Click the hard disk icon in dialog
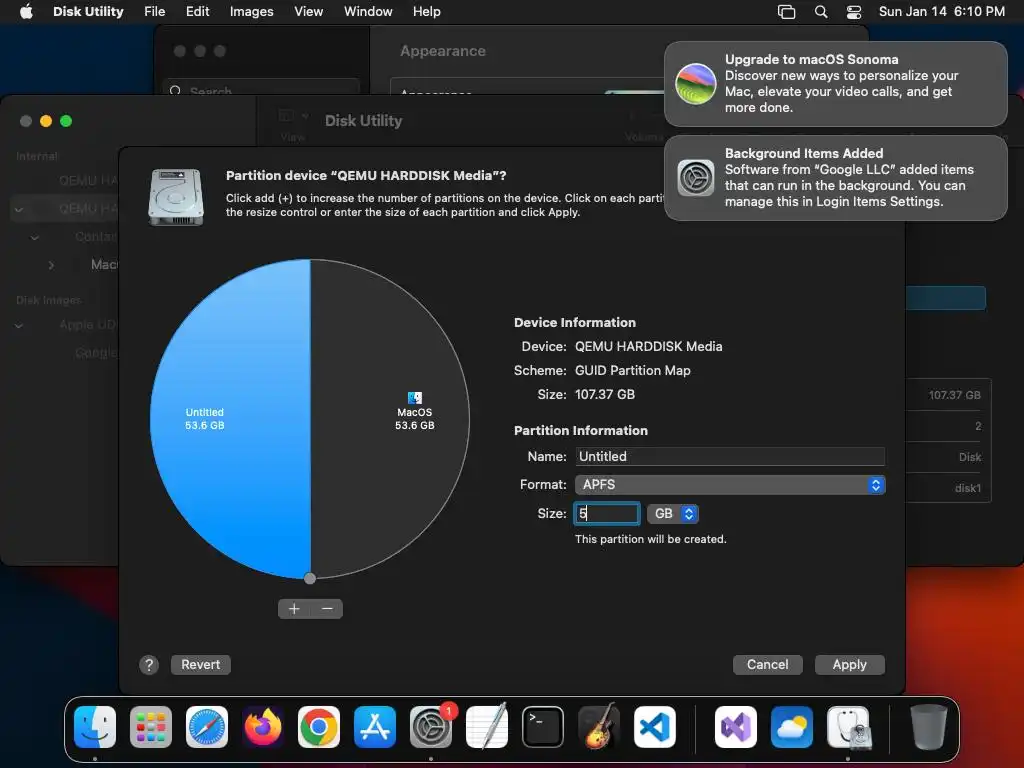1024x768 pixels. click(176, 197)
